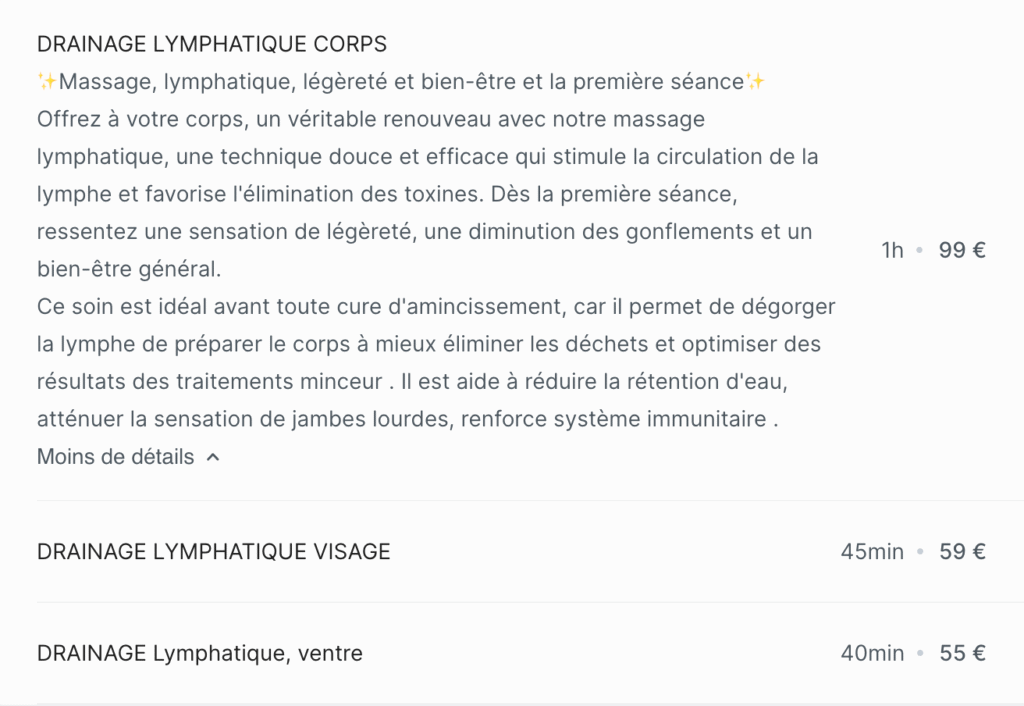Click the 1h duration label
1024x706 pixels.
(x=893, y=250)
